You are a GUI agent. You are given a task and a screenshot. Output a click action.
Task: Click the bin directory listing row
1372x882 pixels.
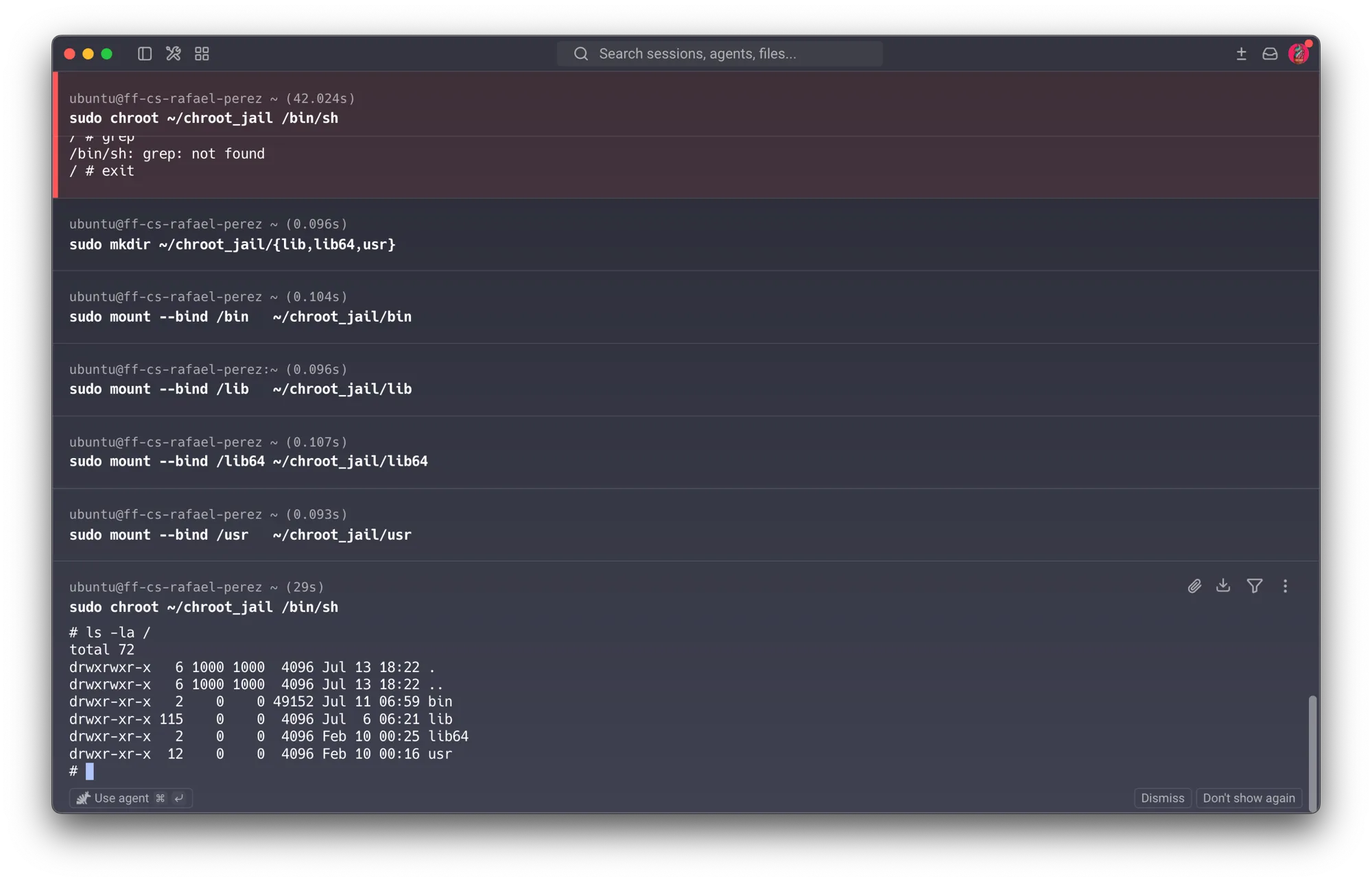click(x=261, y=702)
